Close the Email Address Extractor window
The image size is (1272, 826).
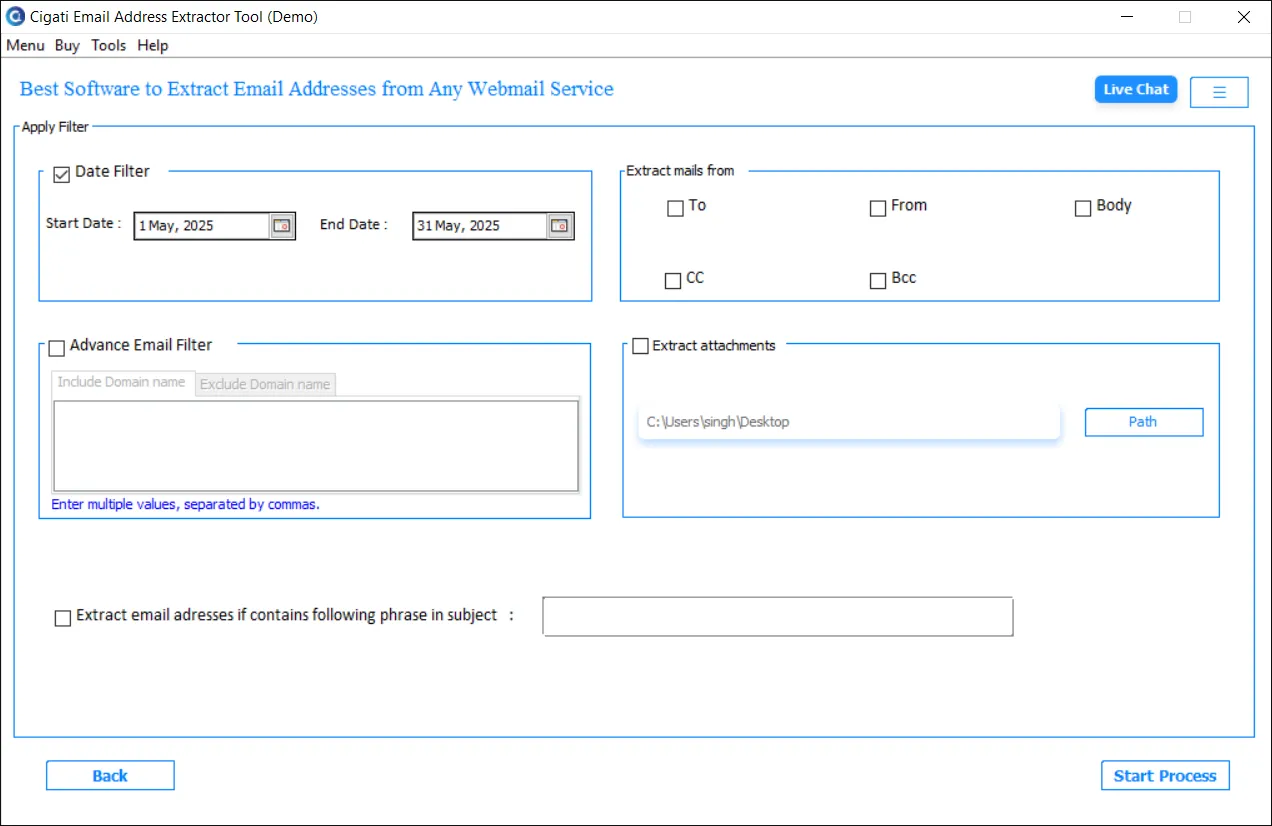click(1243, 17)
